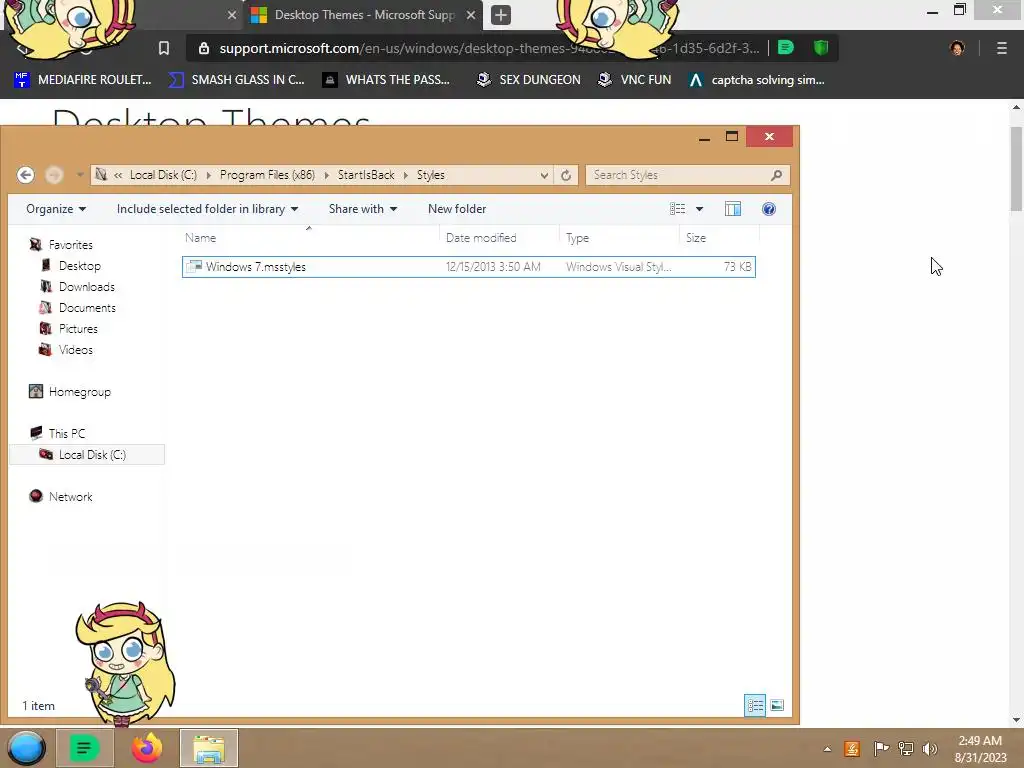Image resolution: width=1024 pixels, height=768 pixels.
Task: Select Videos in navigation pane
Action: (x=76, y=350)
